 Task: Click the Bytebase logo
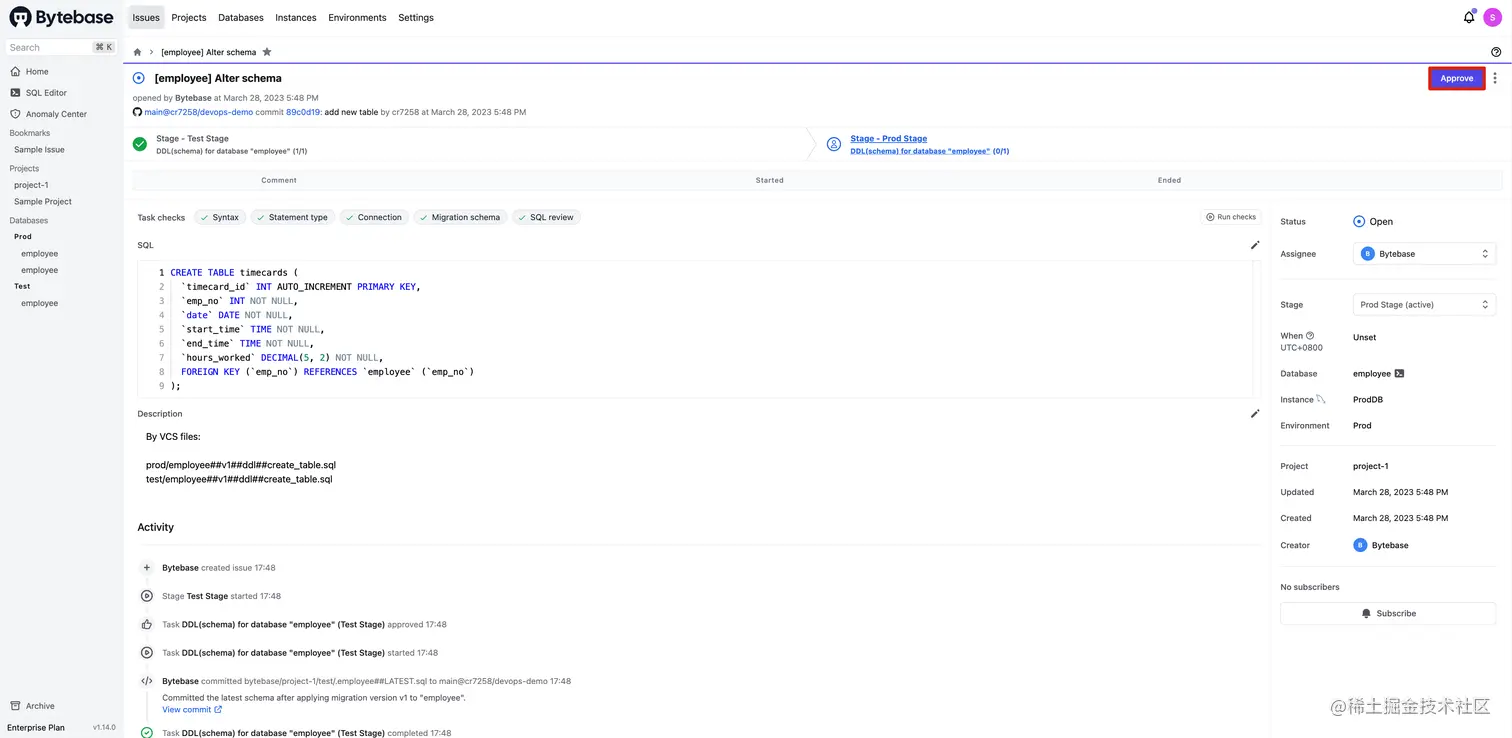[x=61, y=17]
